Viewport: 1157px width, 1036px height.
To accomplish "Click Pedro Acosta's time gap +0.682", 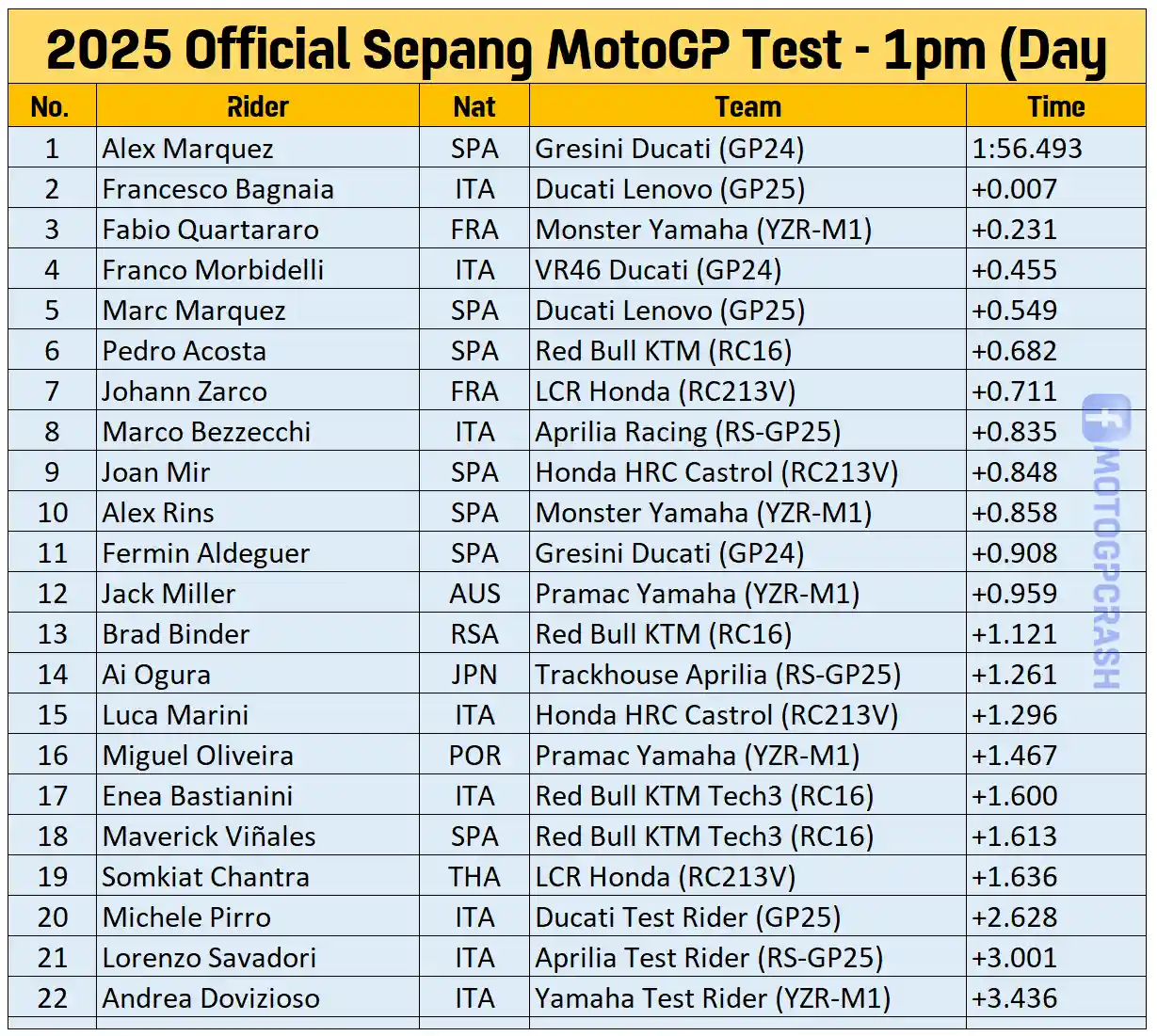I will 1015,351.
